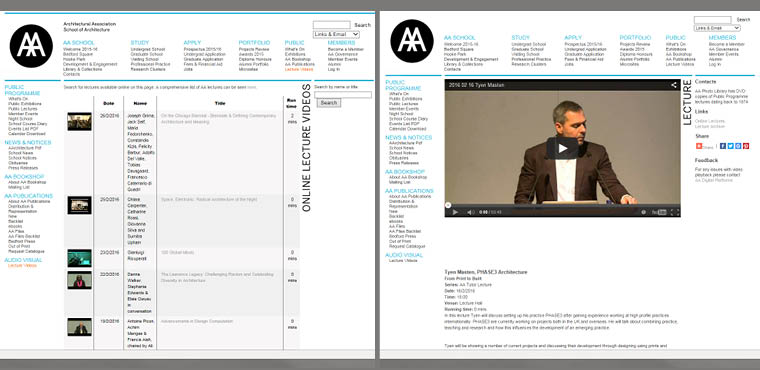Click the Date column header
The image size is (760, 370).
[109, 103]
